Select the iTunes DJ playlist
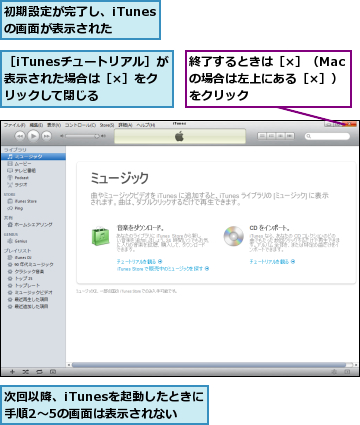The width and height of the screenshot is (360, 425). coord(33,258)
